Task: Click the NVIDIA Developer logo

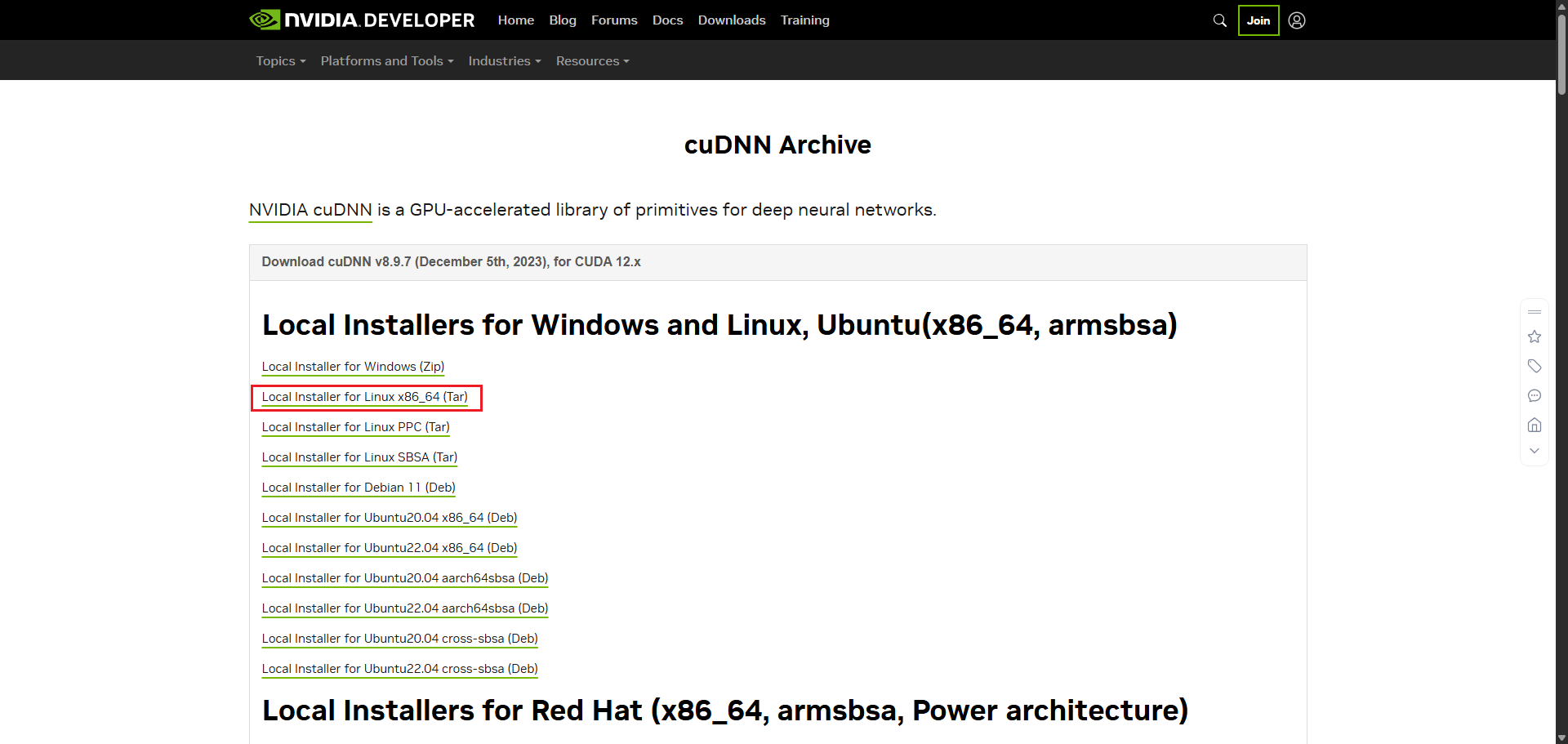Action: coord(362,20)
